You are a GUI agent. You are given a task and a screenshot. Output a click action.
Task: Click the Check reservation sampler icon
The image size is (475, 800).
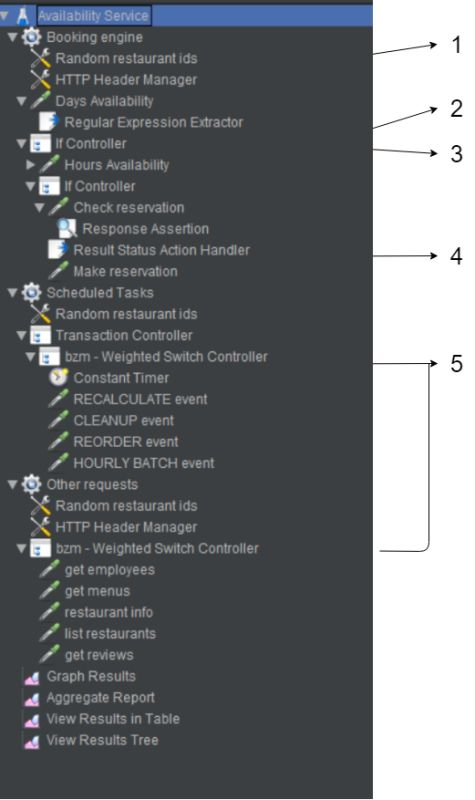(x=59, y=208)
